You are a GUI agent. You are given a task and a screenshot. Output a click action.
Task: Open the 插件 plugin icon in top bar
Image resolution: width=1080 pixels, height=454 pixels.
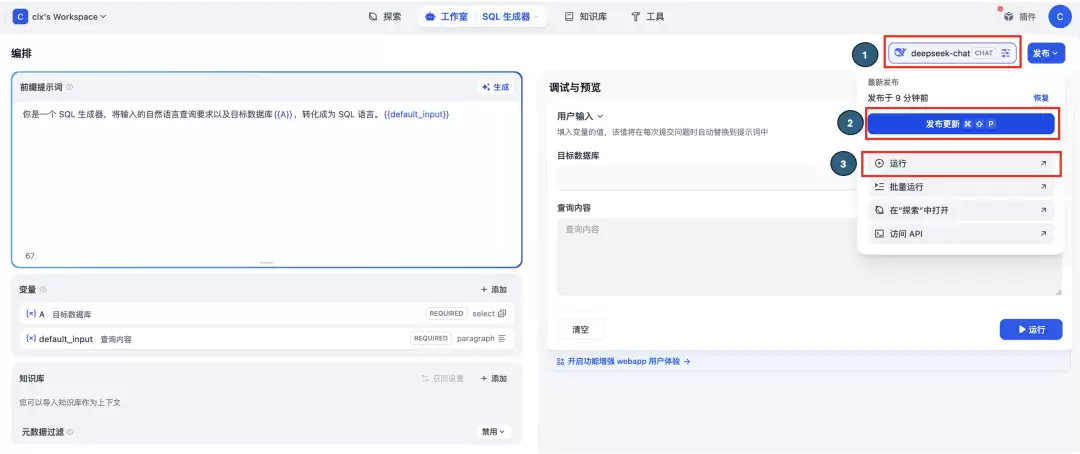click(1008, 17)
